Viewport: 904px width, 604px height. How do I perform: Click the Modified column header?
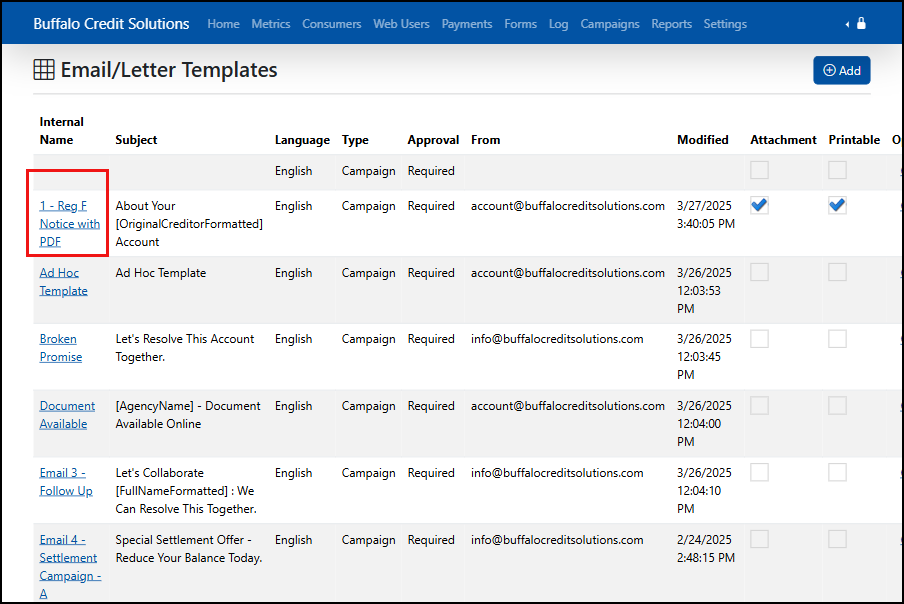(x=703, y=140)
